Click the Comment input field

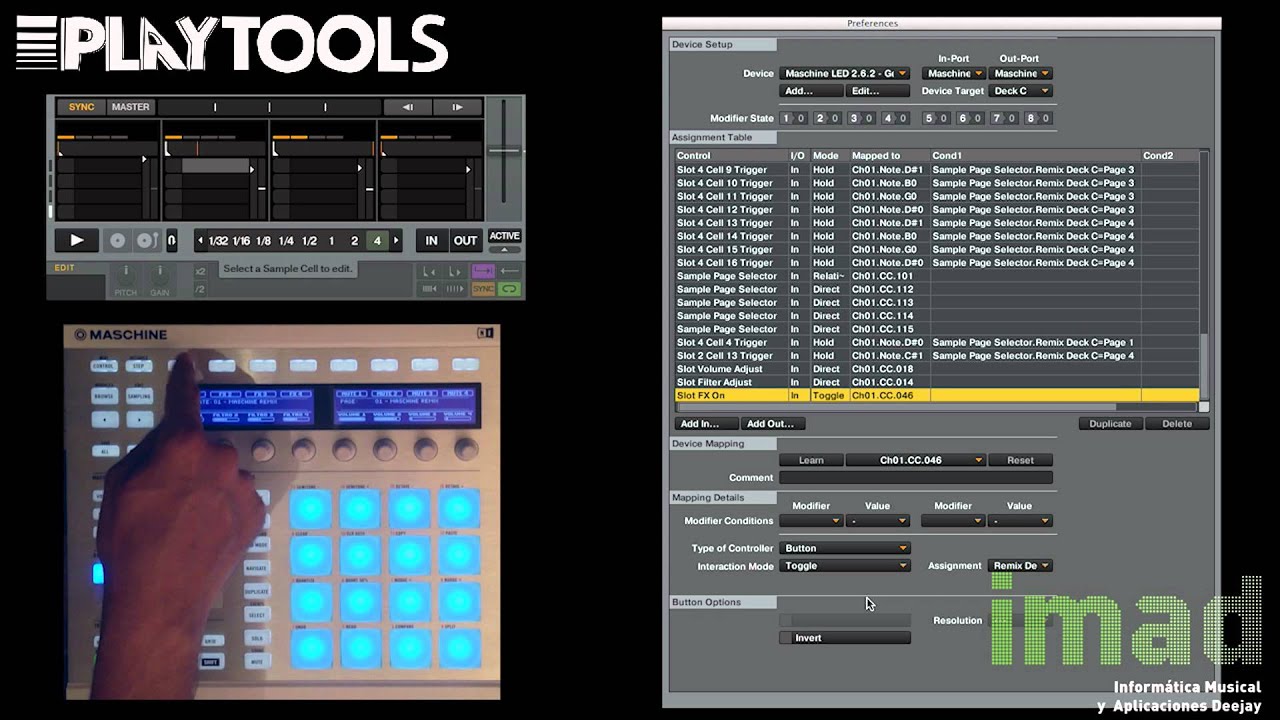click(x=916, y=478)
